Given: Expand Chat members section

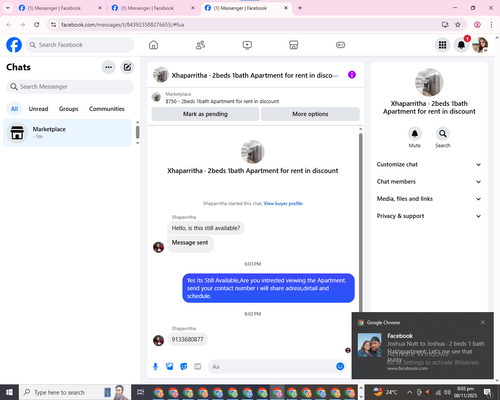Looking at the screenshot, I should (x=429, y=182).
